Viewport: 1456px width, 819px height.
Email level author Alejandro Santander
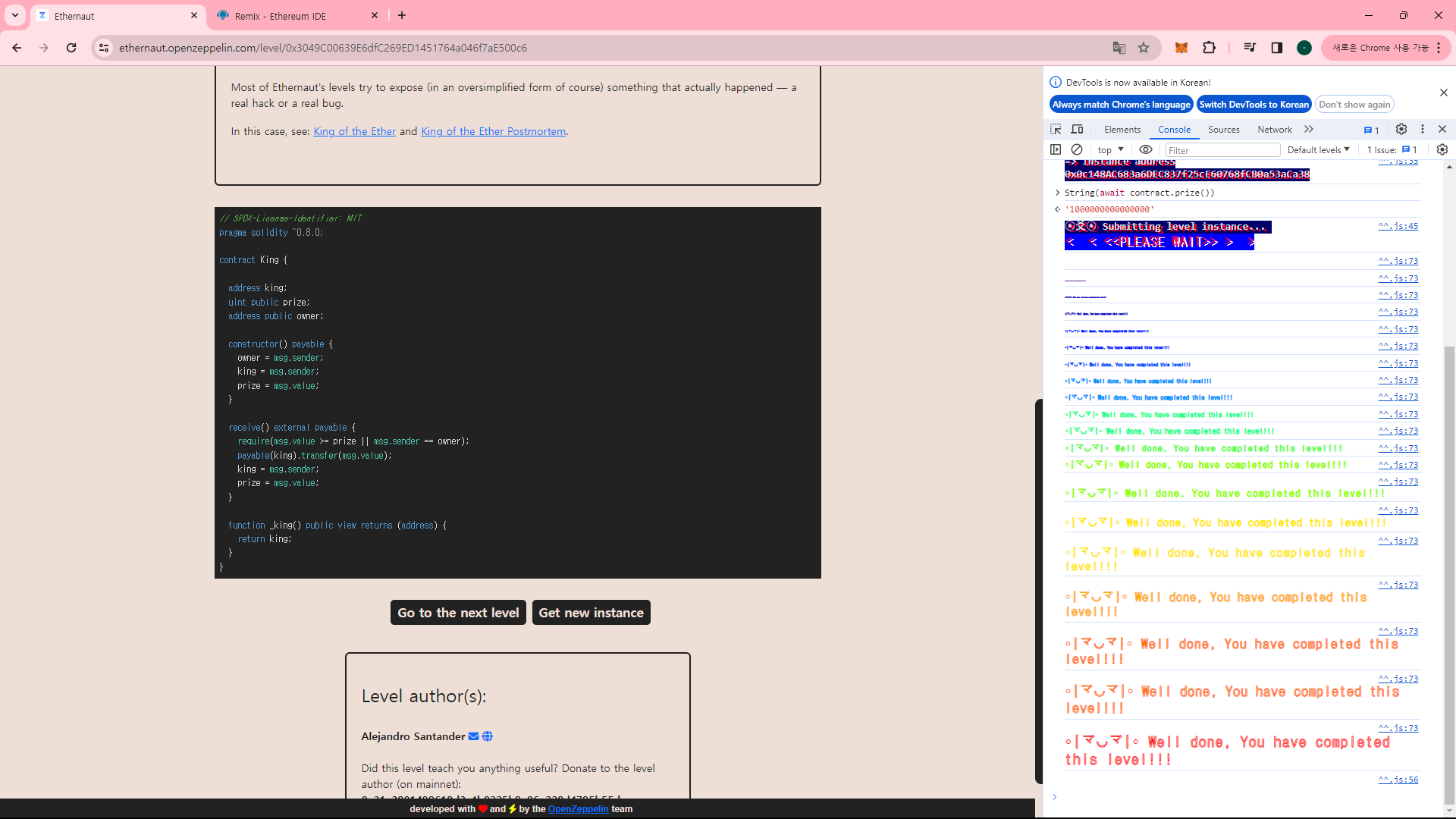(473, 736)
